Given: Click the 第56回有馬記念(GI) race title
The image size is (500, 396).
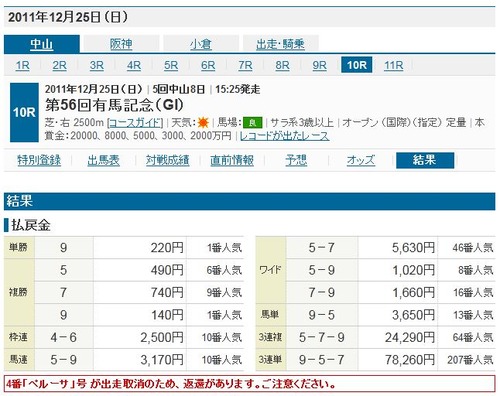Looking at the screenshot, I should point(114,106).
